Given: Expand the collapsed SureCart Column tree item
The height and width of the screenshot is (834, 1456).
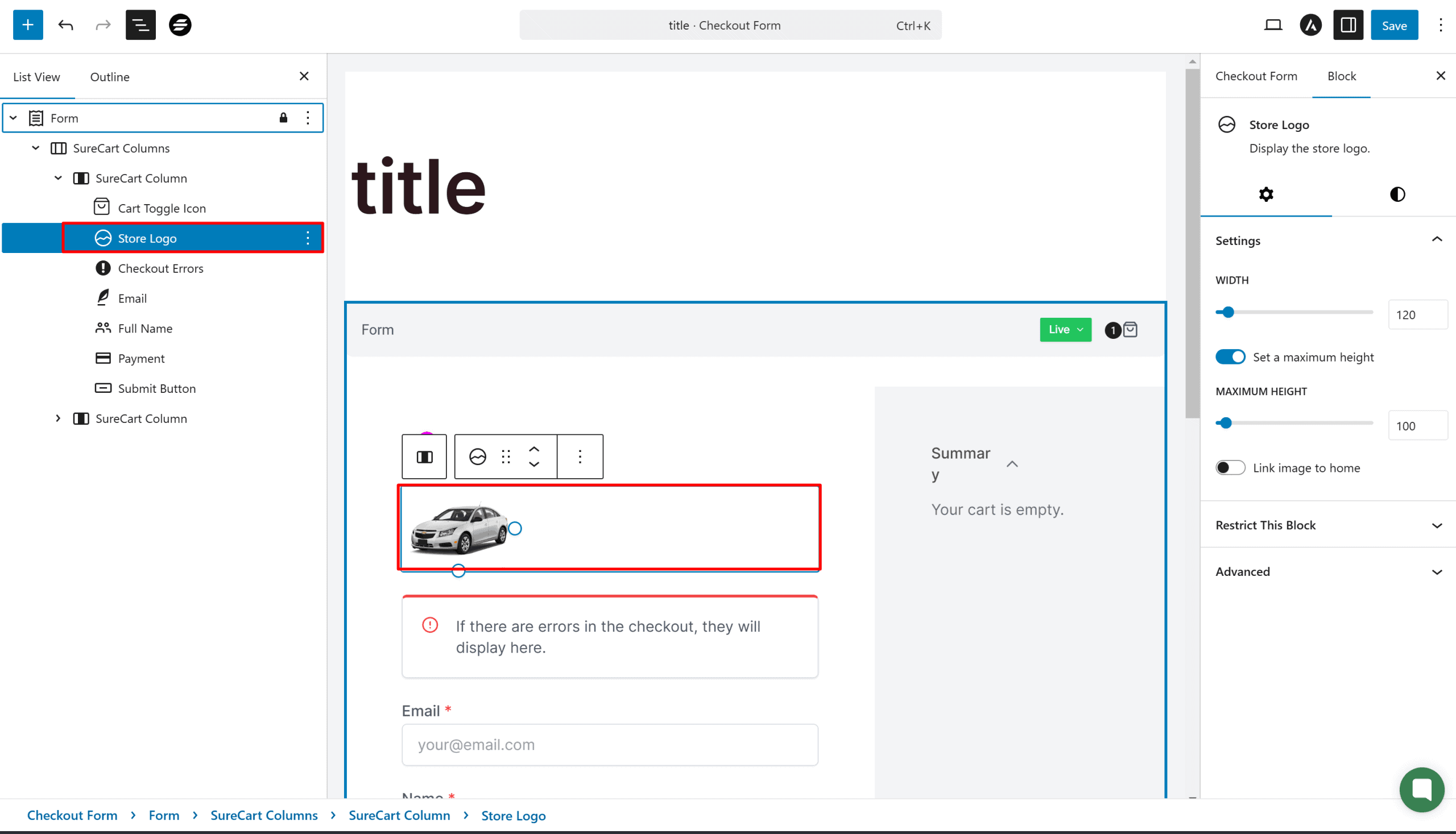Looking at the screenshot, I should pos(58,418).
